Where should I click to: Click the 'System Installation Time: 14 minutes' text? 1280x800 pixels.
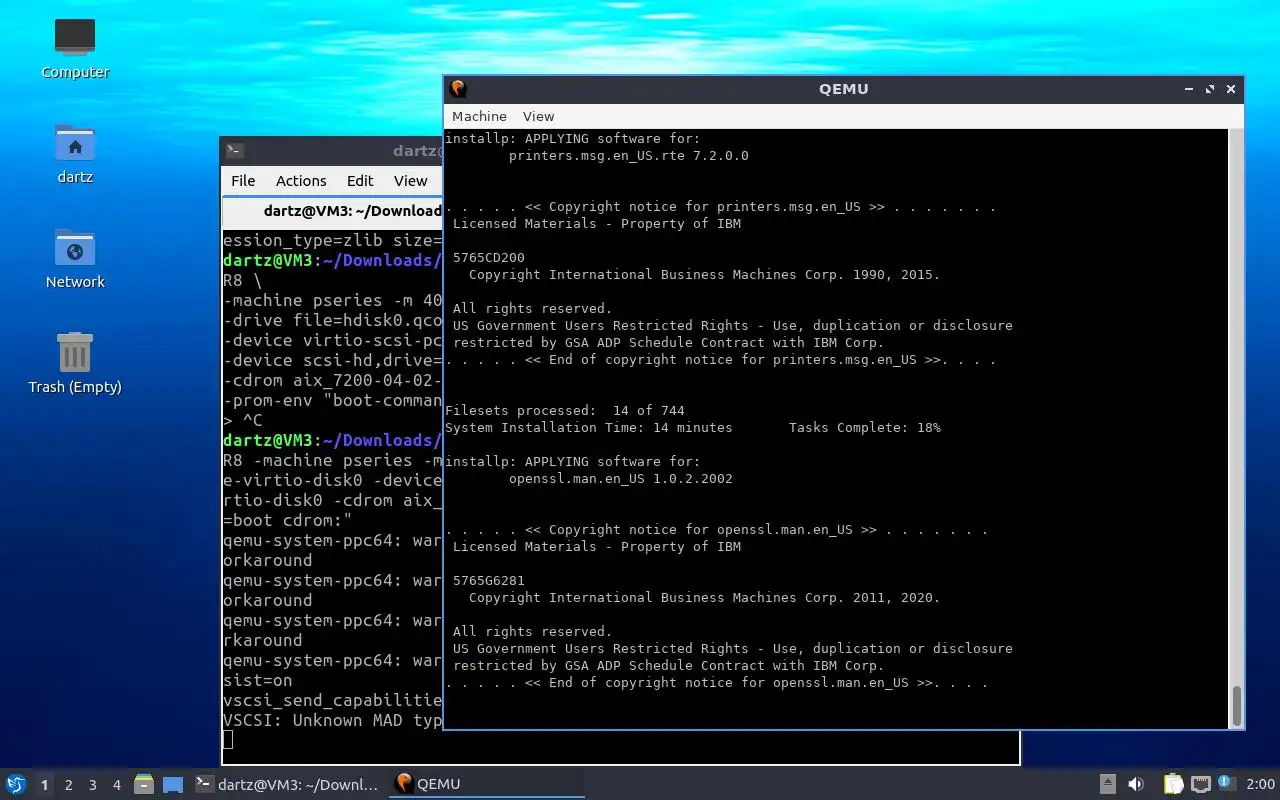click(x=589, y=427)
